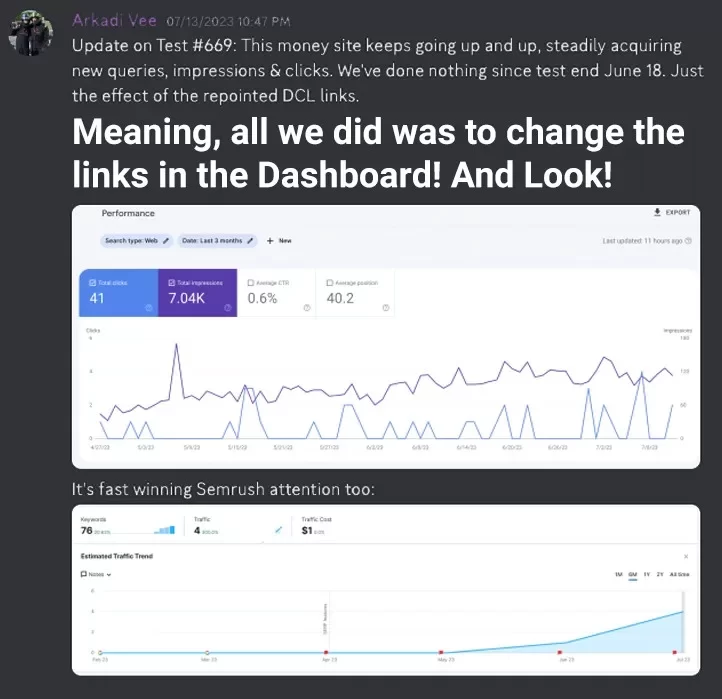Click Arkadi Vee's profile avatar

(x=28, y=36)
